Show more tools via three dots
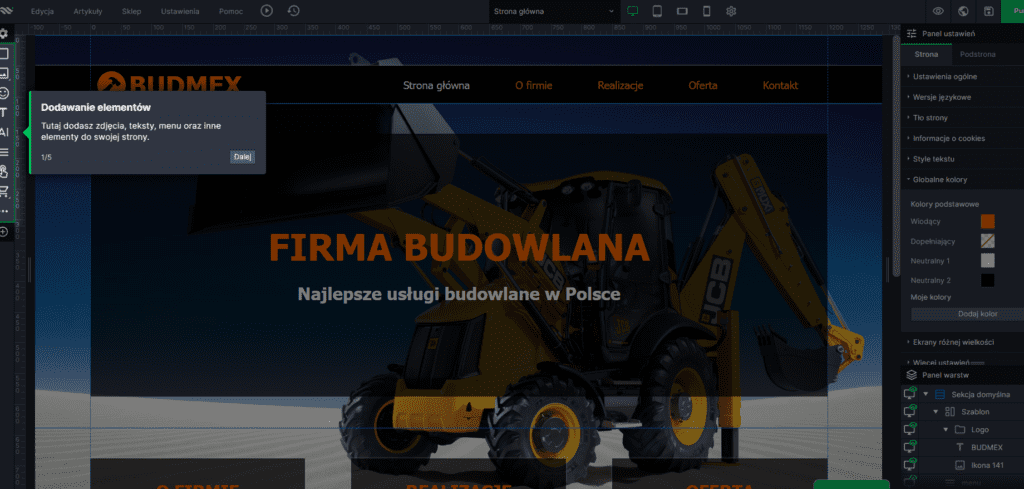1024x489 pixels. (4, 211)
